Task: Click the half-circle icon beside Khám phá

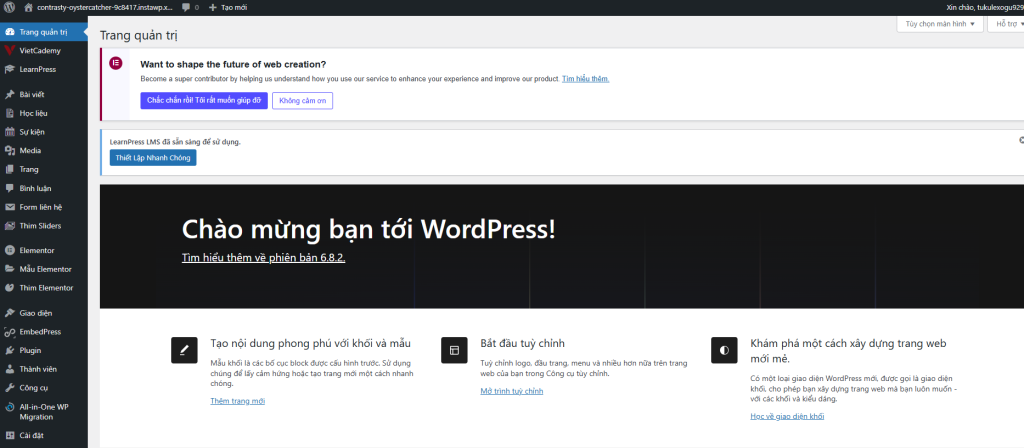Action: [x=724, y=350]
